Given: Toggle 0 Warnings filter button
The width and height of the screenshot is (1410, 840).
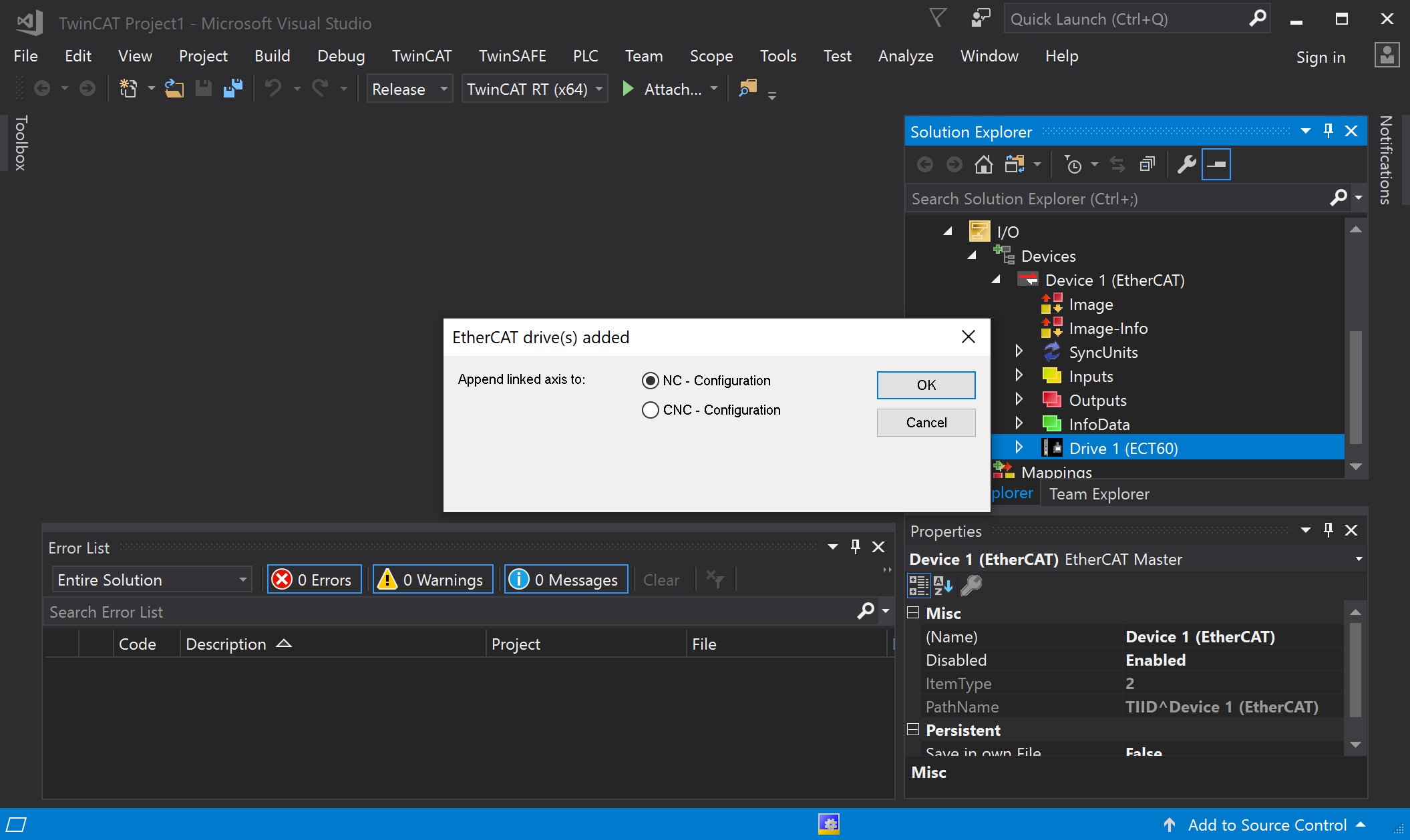Looking at the screenshot, I should click(433, 580).
